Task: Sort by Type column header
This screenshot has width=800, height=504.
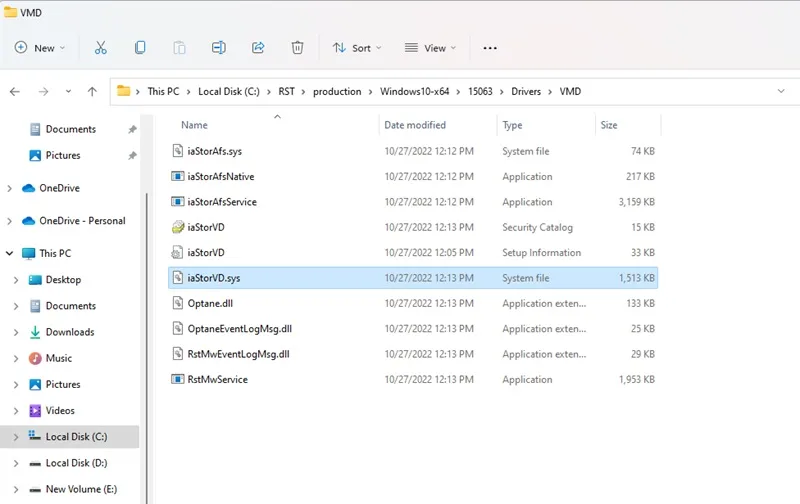Action: click(x=512, y=125)
